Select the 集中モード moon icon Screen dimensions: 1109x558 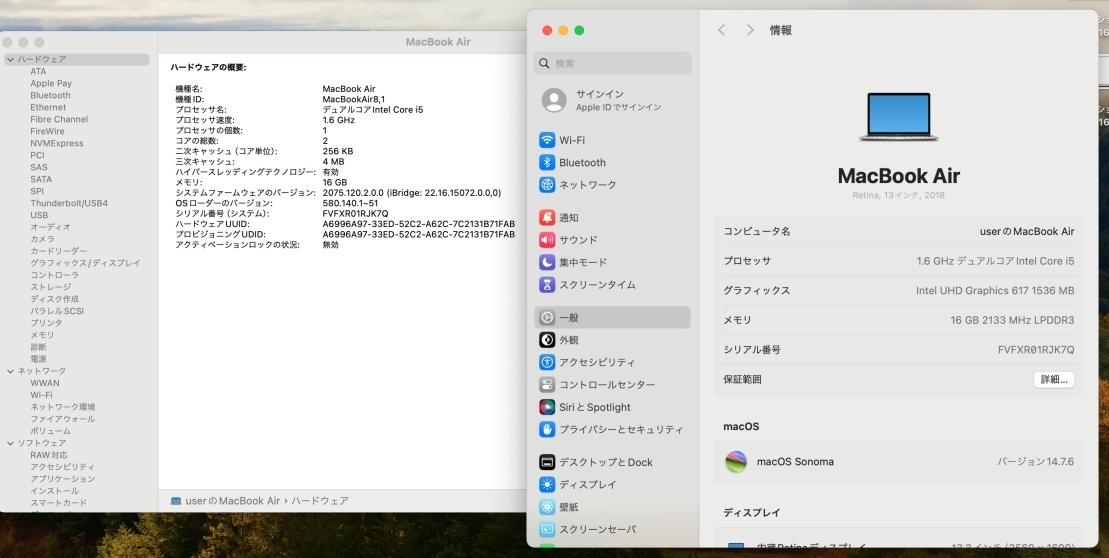point(547,262)
